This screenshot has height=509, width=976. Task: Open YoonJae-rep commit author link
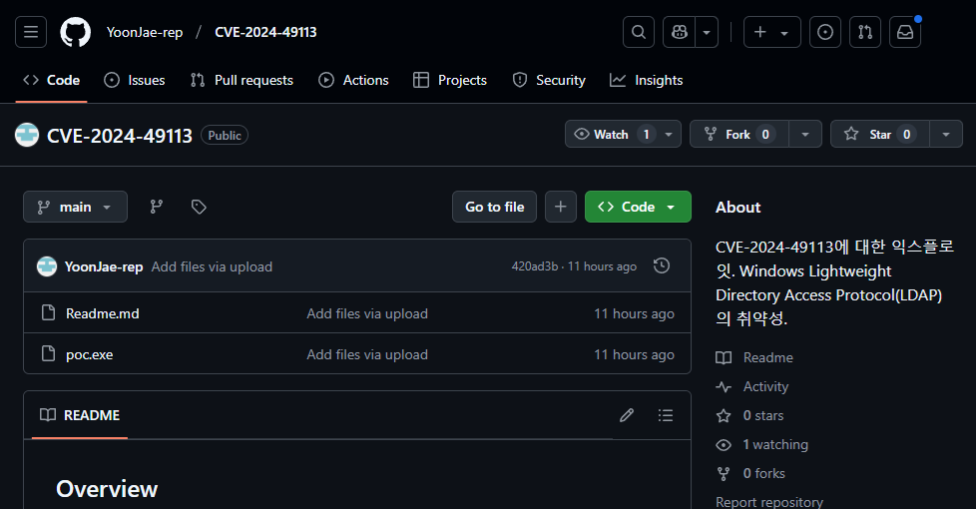(104, 266)
